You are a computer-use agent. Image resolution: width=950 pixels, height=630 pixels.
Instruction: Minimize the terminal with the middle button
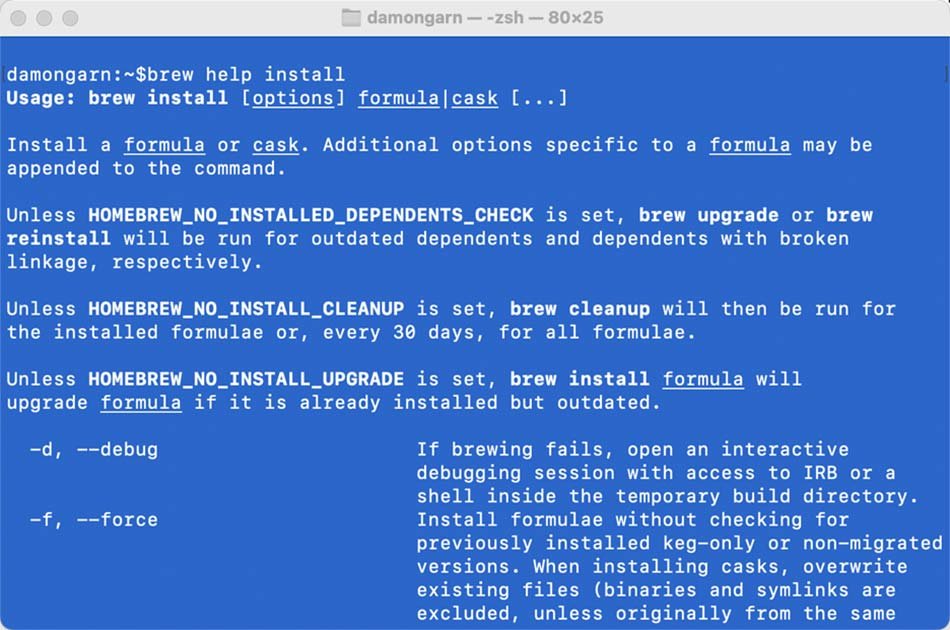coord(44,18)
